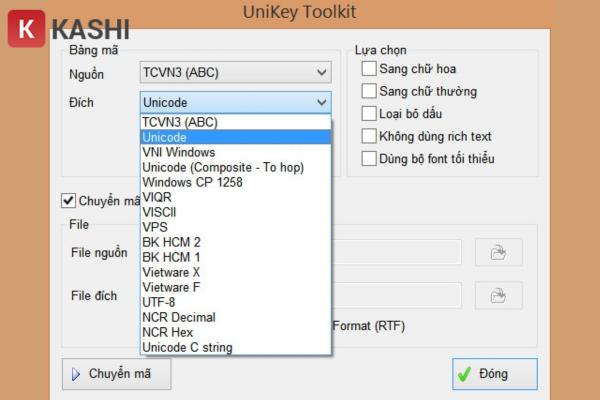Tick Dùng bộ font tối thiểu
Viewport: 600px width, 400px height.
pos(369,158)
